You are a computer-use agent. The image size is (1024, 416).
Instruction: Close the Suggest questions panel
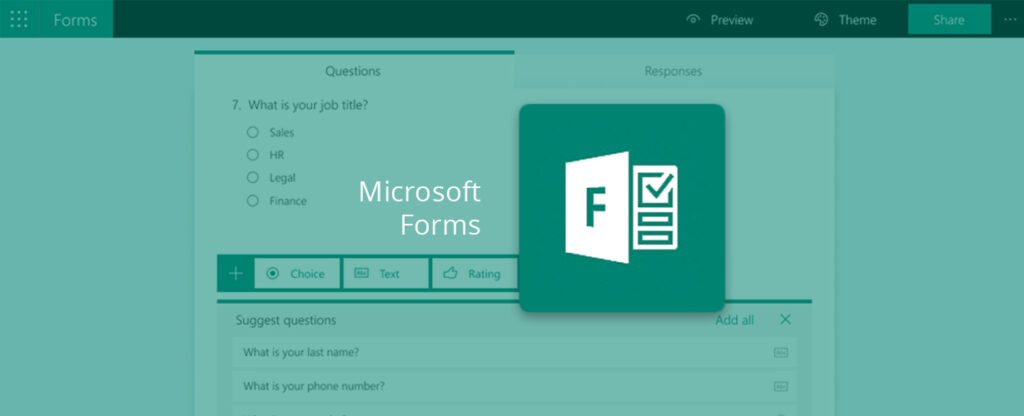point(786,319)
